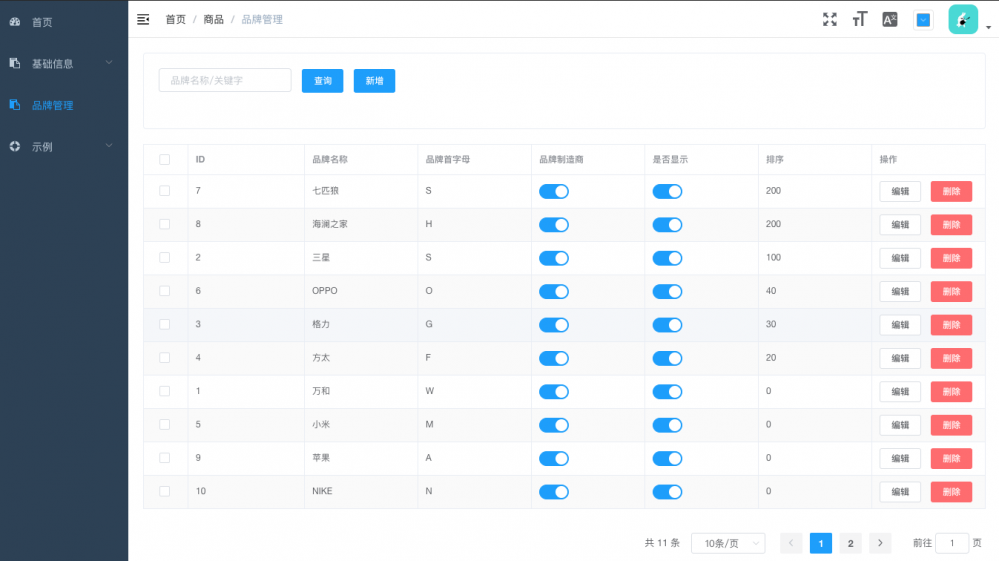Edit the OPPO brand
The image size is (999, 561).
point(900,291)
